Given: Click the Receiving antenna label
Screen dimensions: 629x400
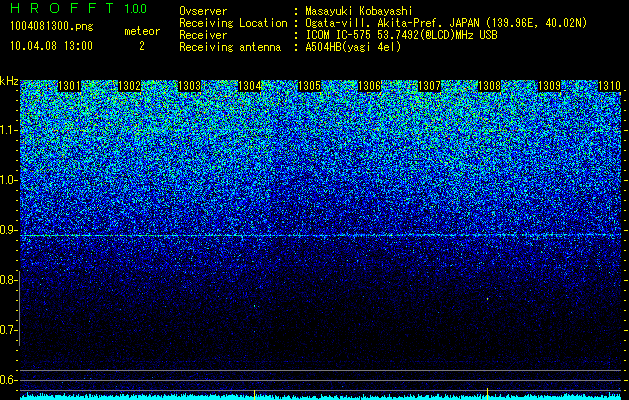Looking at the screenshot, I should pyautogui.click(x=230, y=47).
